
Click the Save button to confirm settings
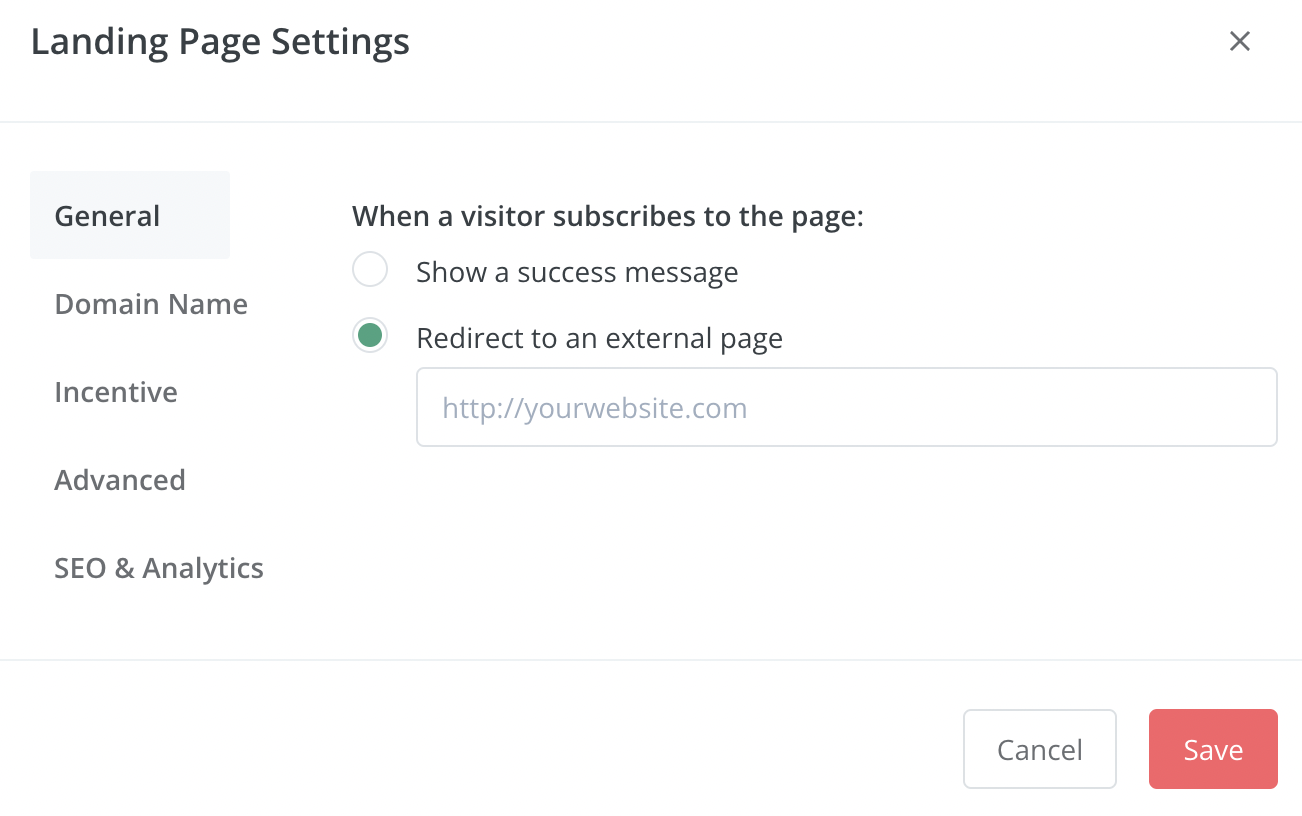coord(1213,749)
